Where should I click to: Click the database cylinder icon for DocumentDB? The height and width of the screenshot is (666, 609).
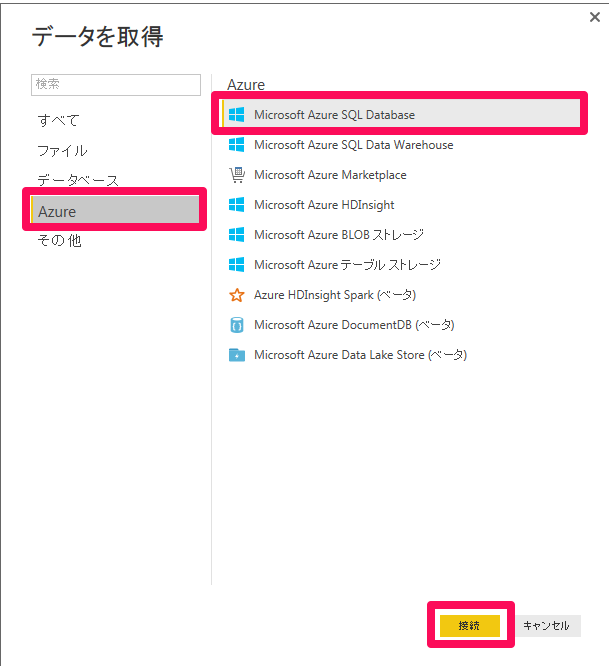pos(237,325)
